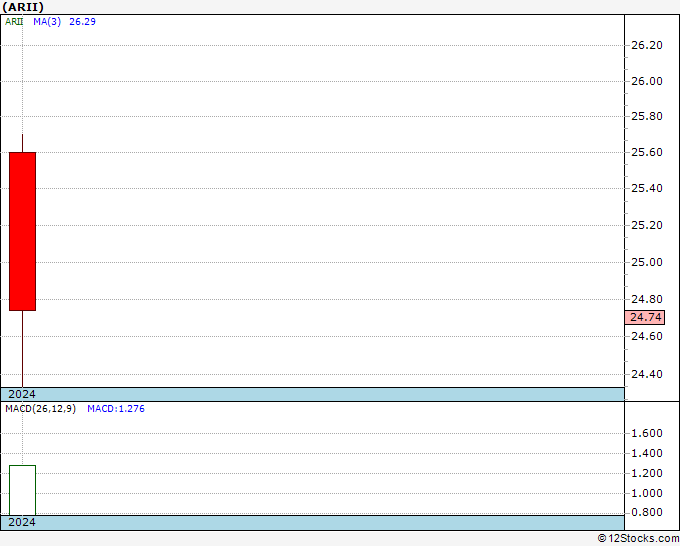Click the 24.74 current price marker

click(x=645, y=317)
